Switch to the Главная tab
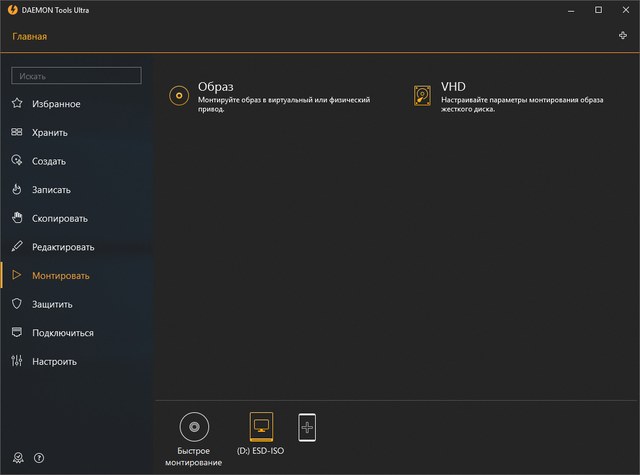Screen dimensions: 640x475 coord(30,37)
